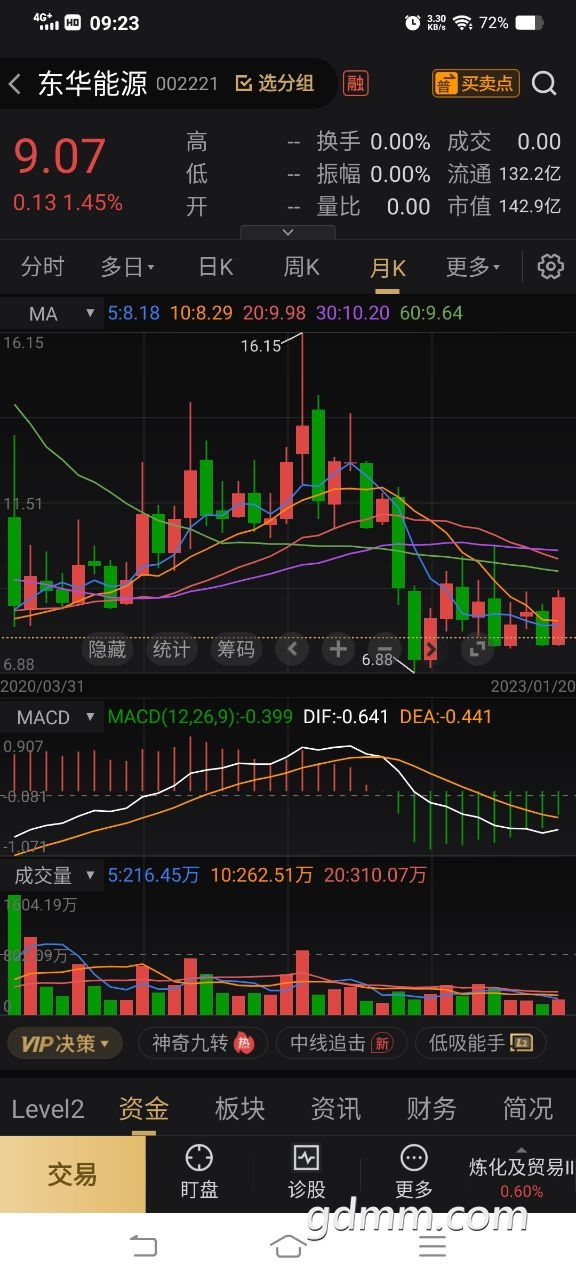
Task: Go back with the left arrow
Action: pyautogui.click(x=15, y=84)
